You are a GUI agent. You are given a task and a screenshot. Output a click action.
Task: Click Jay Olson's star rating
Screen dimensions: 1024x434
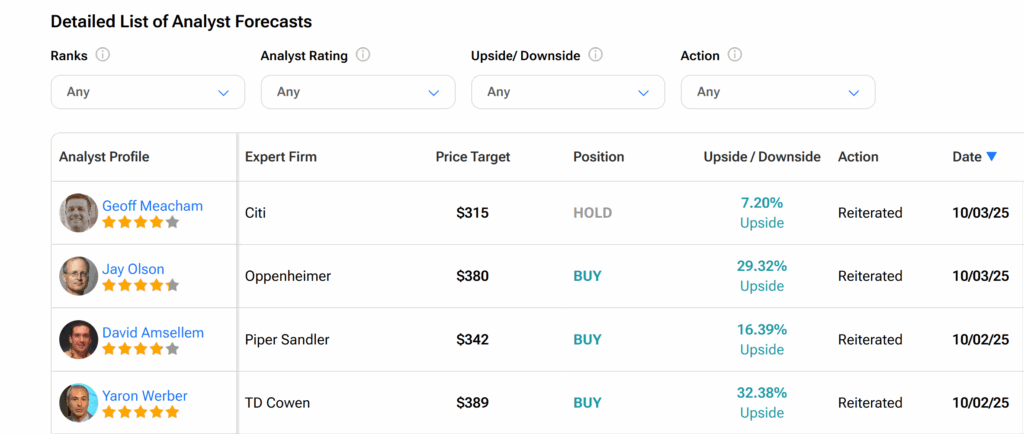(x=140, y=285)
